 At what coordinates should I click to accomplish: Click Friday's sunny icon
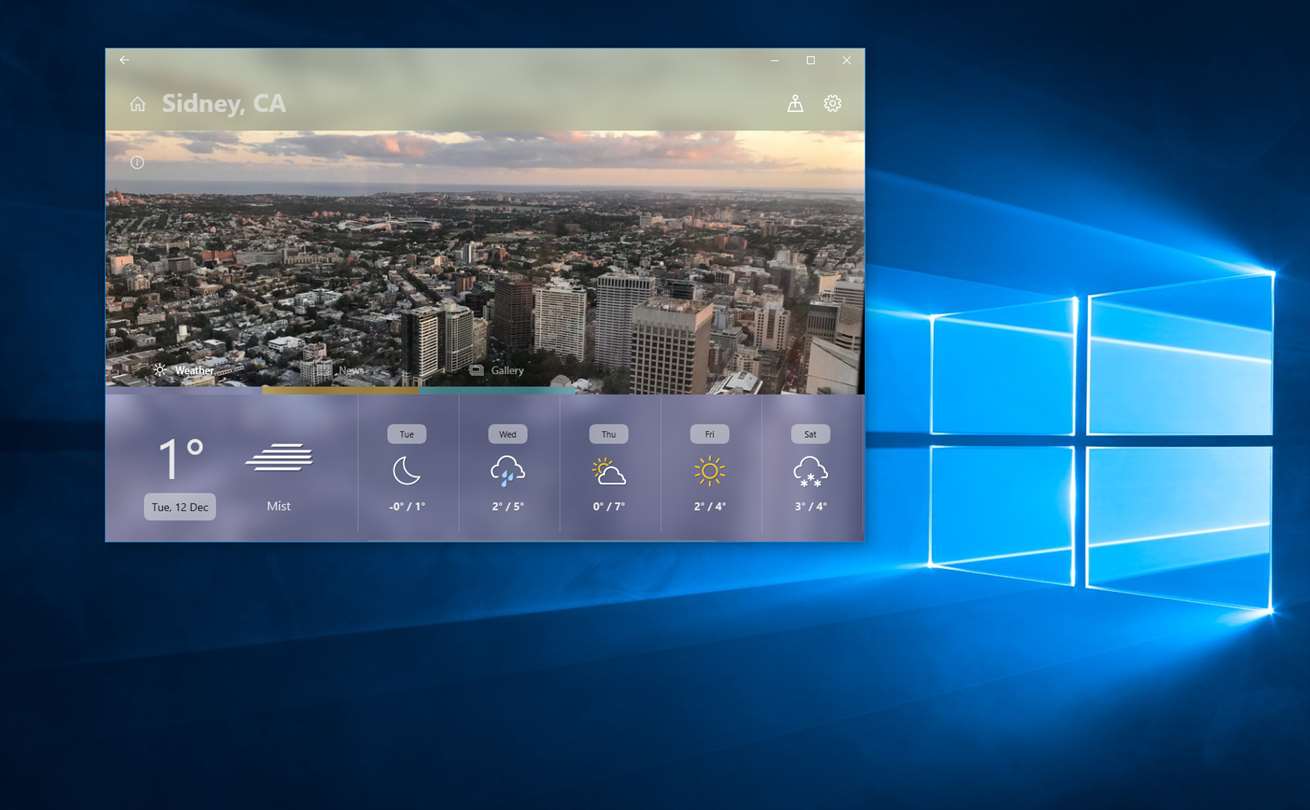710,470
